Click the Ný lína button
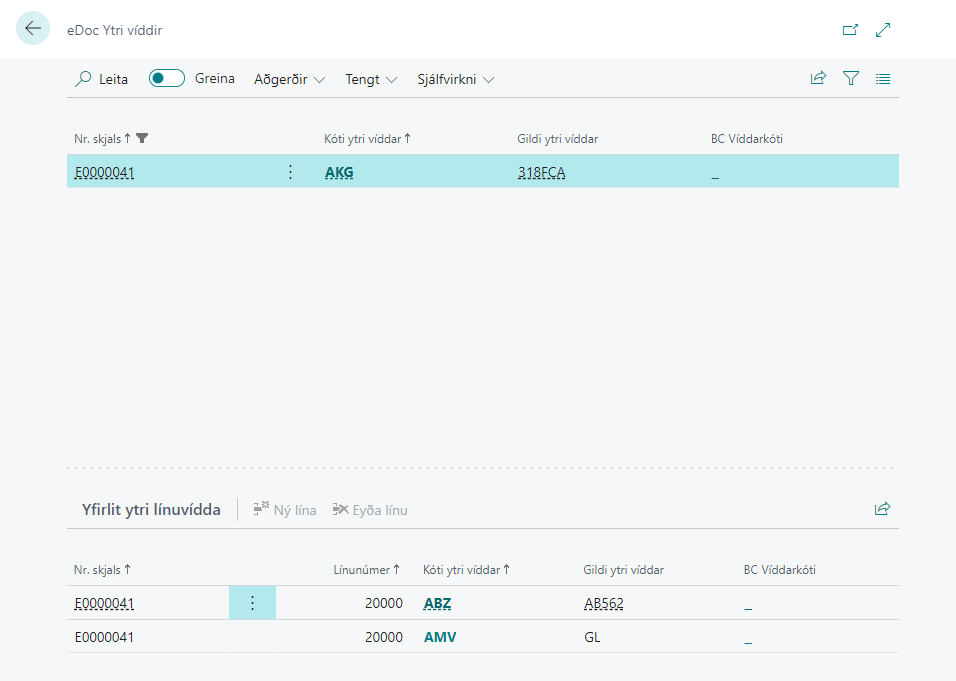 click(x=285, y=510)
